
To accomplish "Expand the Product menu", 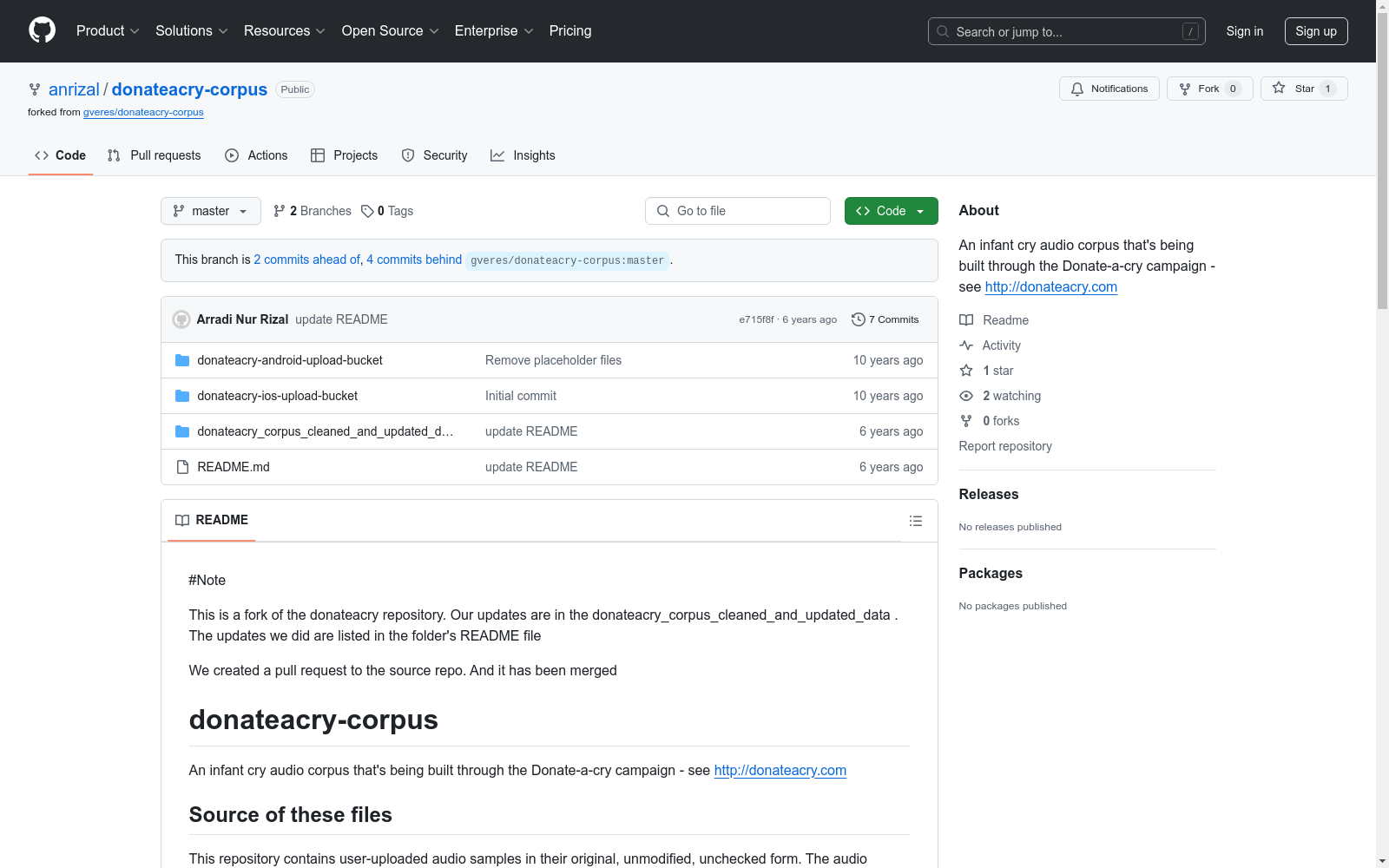I will coord(108,31).
